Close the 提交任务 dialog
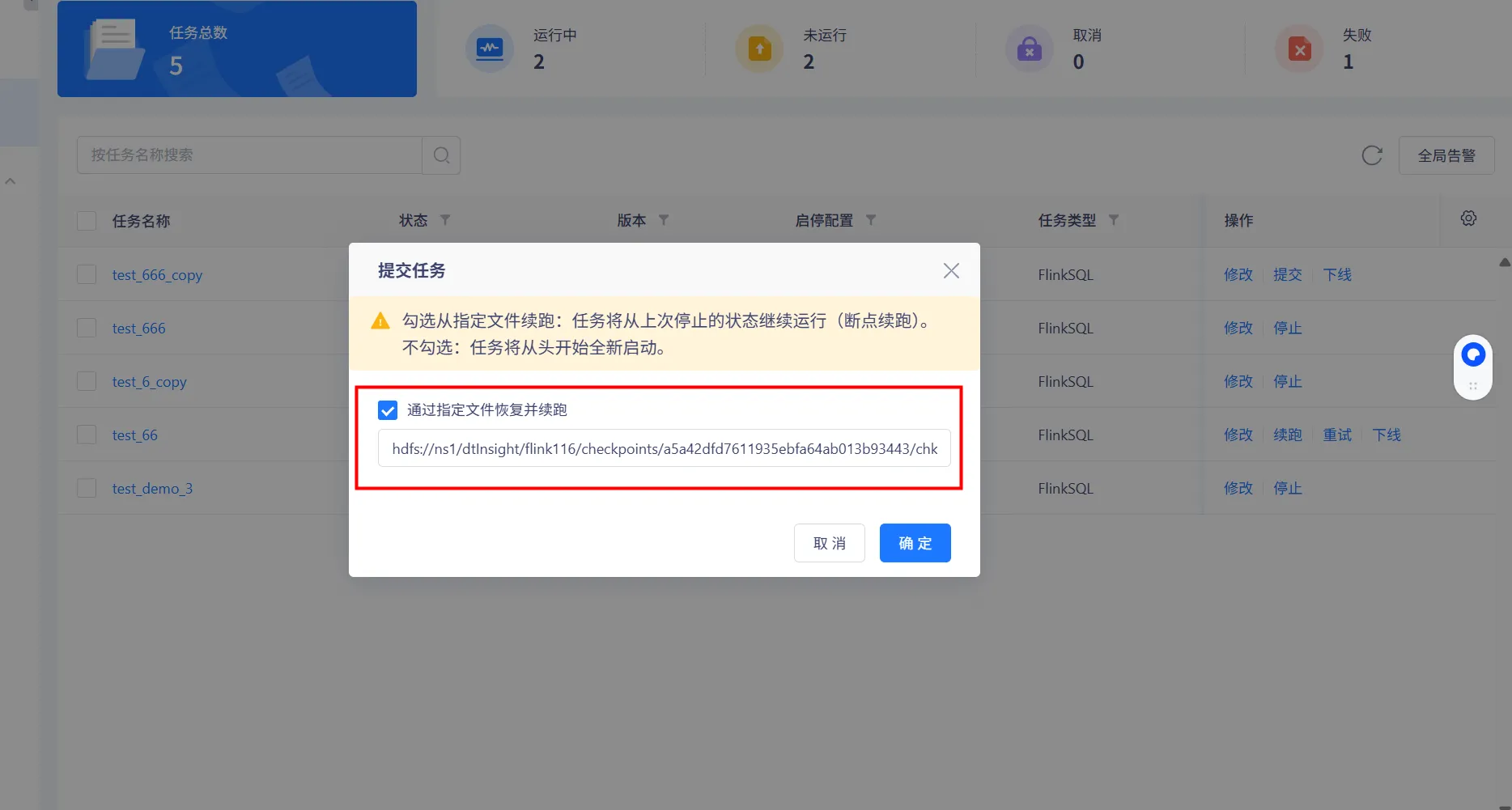Viewport: 1512px width, 810px height. pos(951,271)
